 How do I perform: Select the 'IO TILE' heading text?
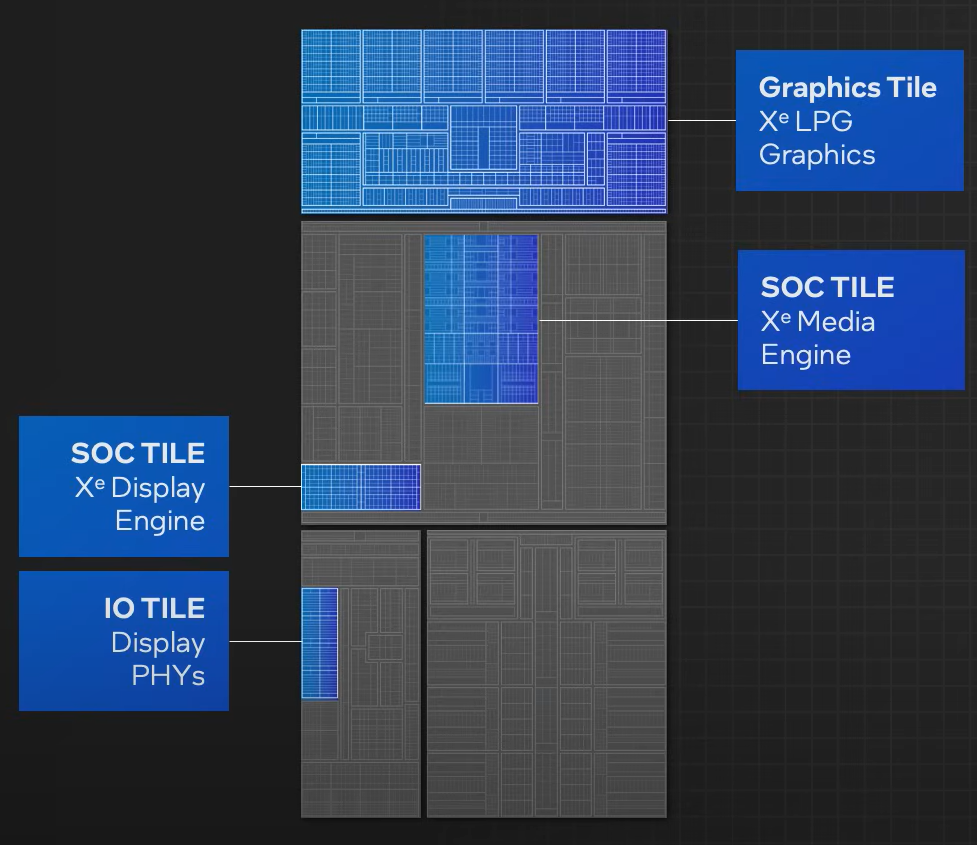155,608
